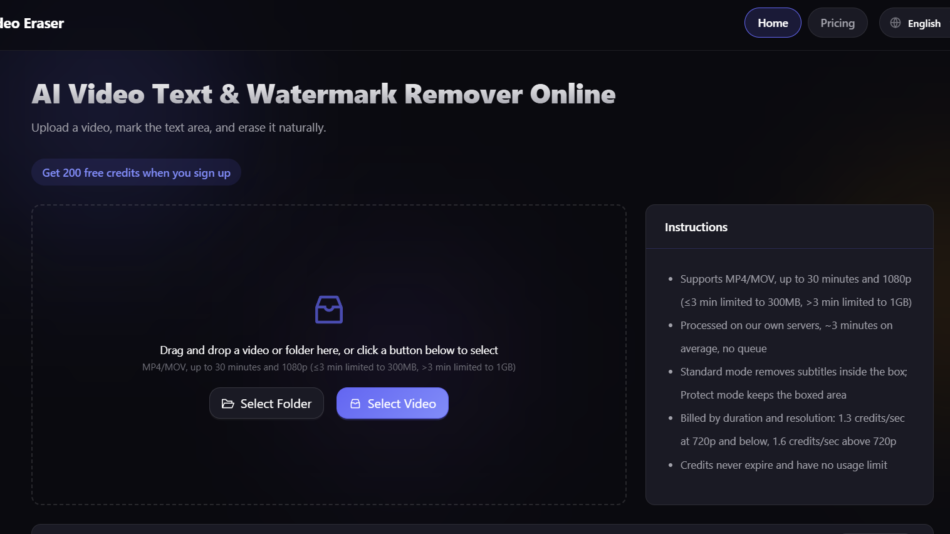Click the 'Processed on our own servers' instruction
Screen dimensions: 950x534
[x=786, y=337]
